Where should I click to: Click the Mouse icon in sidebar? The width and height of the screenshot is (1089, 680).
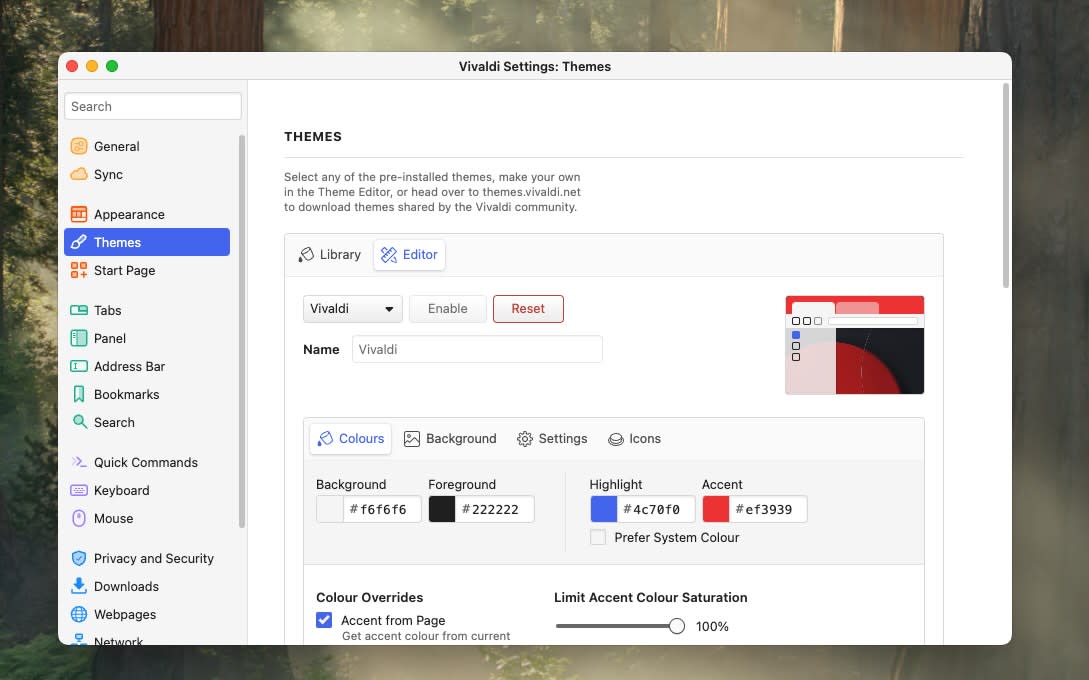(x=79, y=518)
